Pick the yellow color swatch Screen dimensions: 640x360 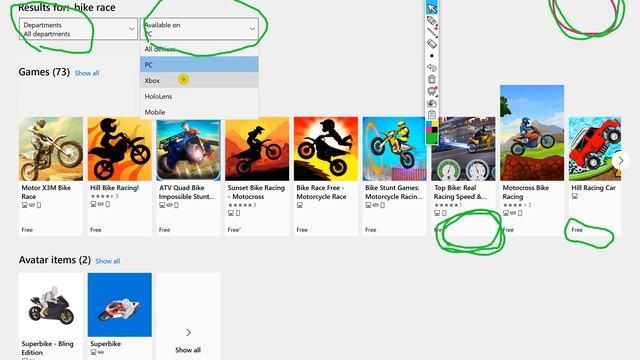pos(435,124)
